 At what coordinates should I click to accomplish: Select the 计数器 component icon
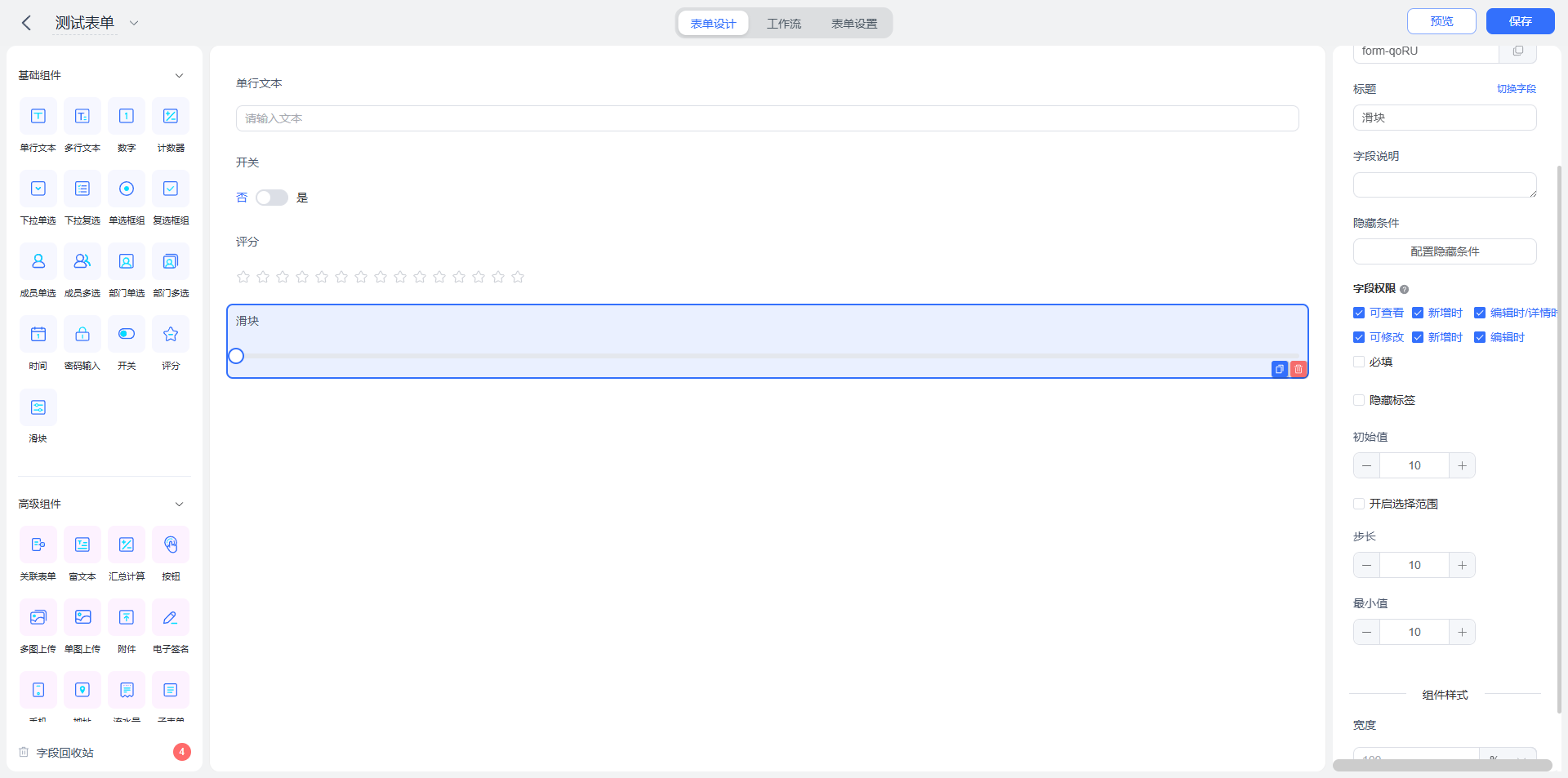point(171,116)
